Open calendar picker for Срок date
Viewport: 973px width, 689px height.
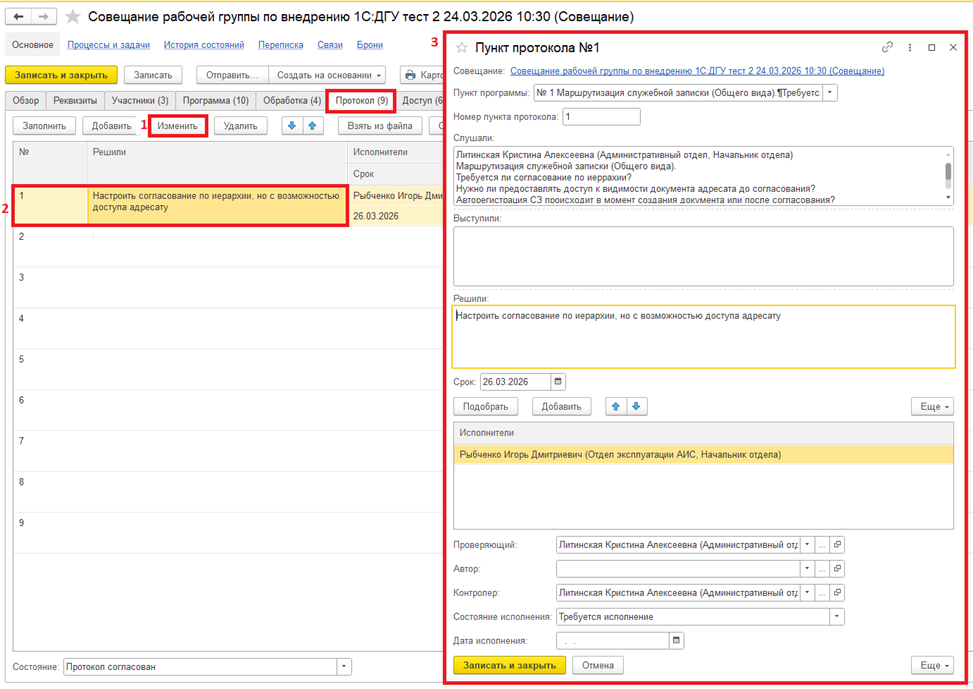(558, 382)
